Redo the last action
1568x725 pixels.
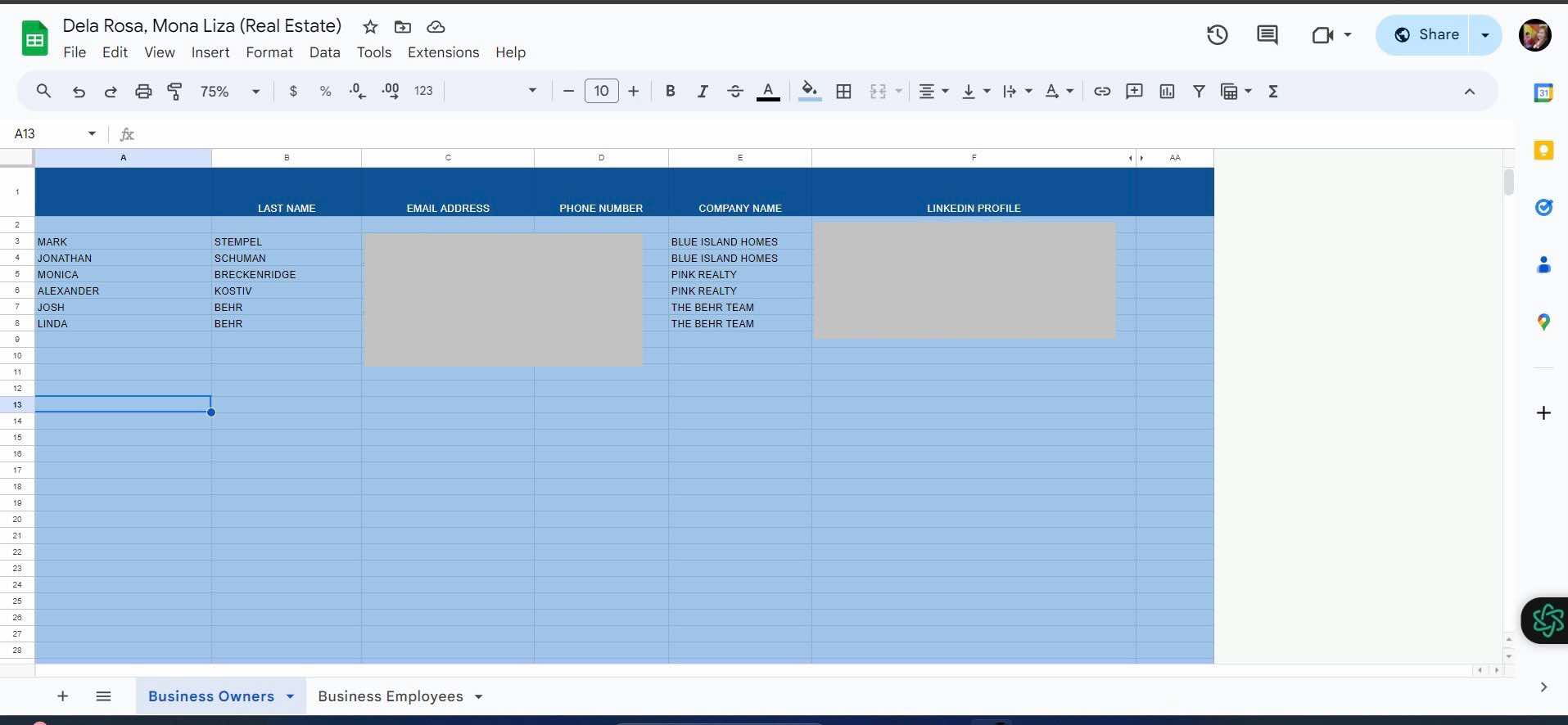click(111, 92)
